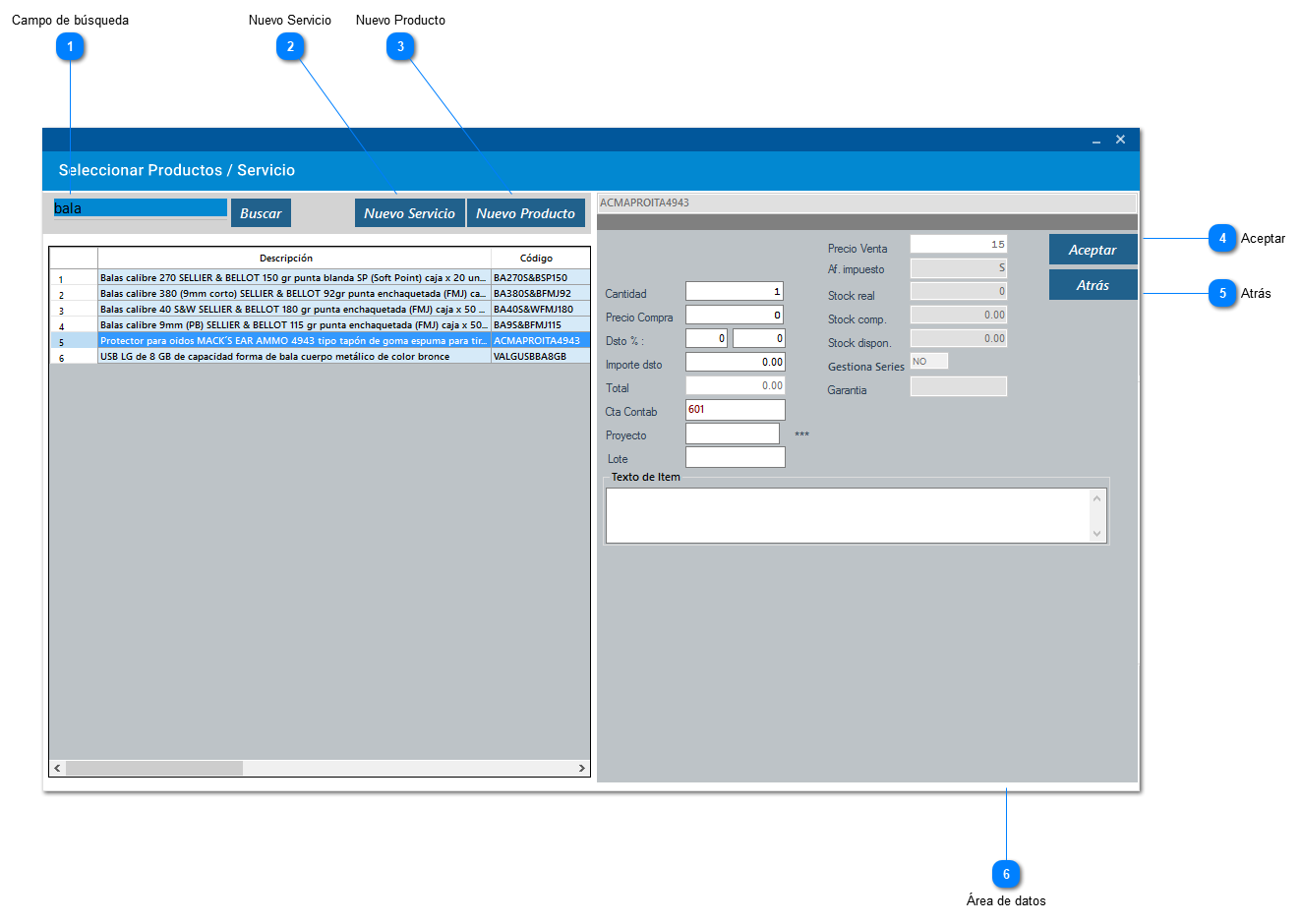The height and width of the screenshot is (924, 1301).
Task: Click the Stock dispon. field
Action: [x=959, y=338]
